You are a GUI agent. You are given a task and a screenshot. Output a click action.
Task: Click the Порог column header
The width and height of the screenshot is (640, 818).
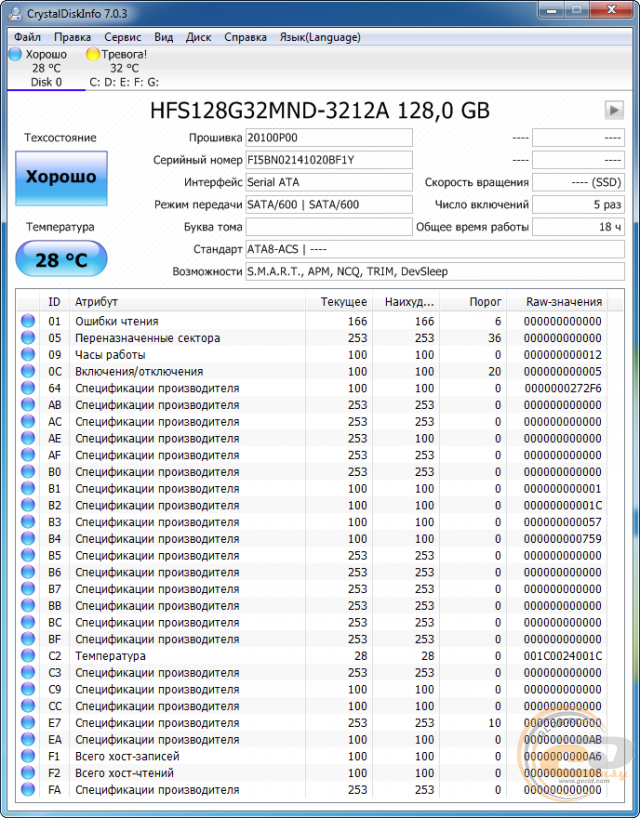point(473,302)
